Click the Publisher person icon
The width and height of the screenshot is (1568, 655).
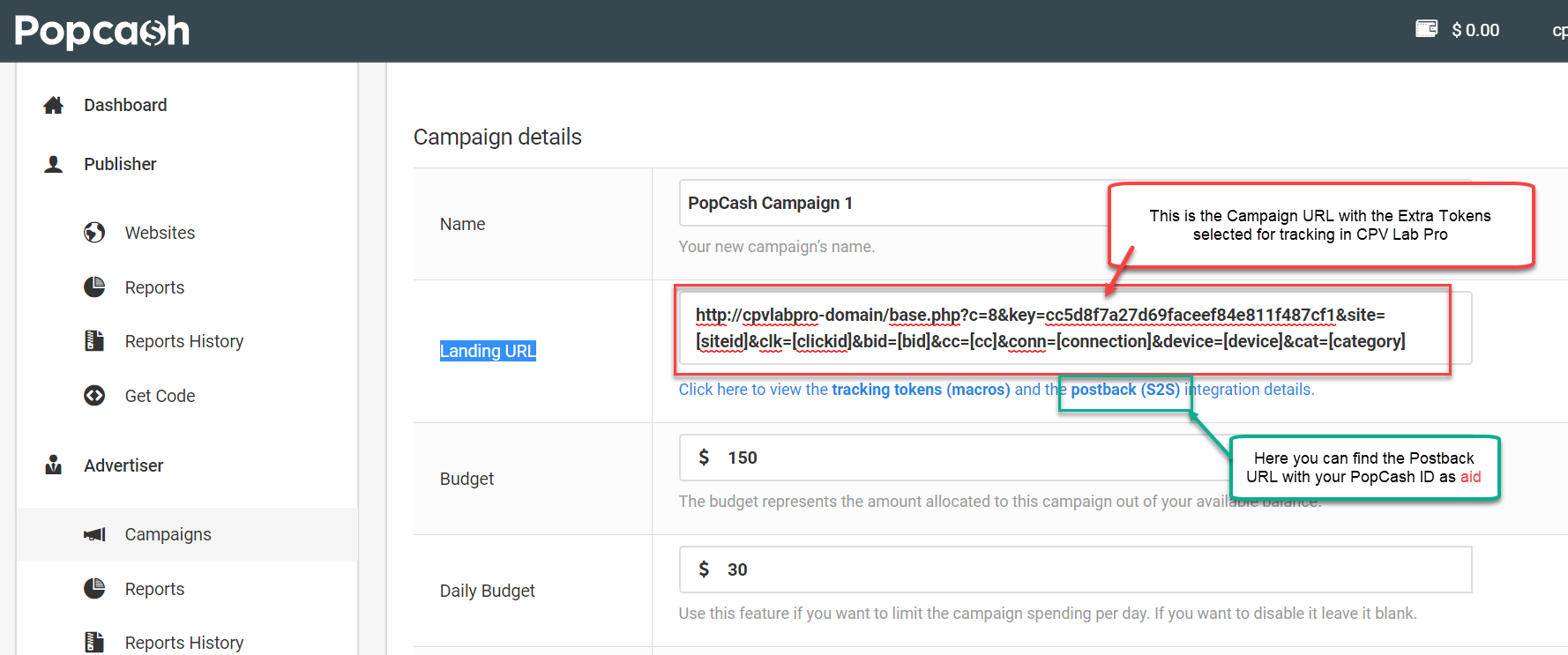pos(54,164)
